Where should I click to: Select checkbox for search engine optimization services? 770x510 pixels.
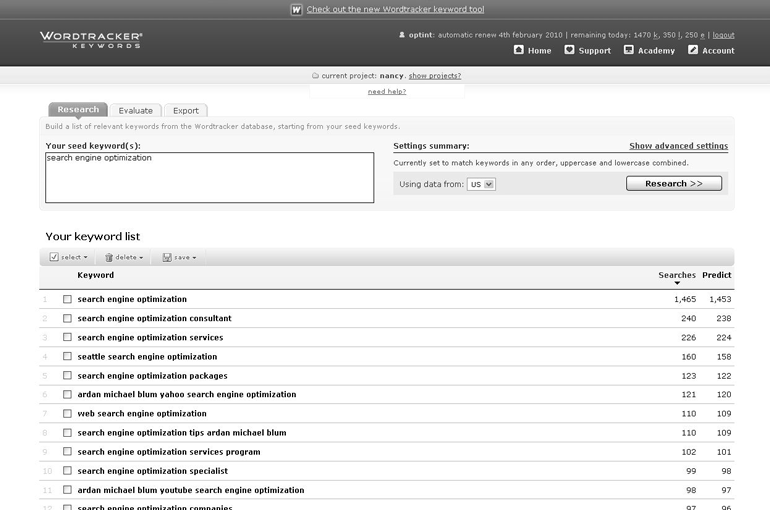pos(67,337)
